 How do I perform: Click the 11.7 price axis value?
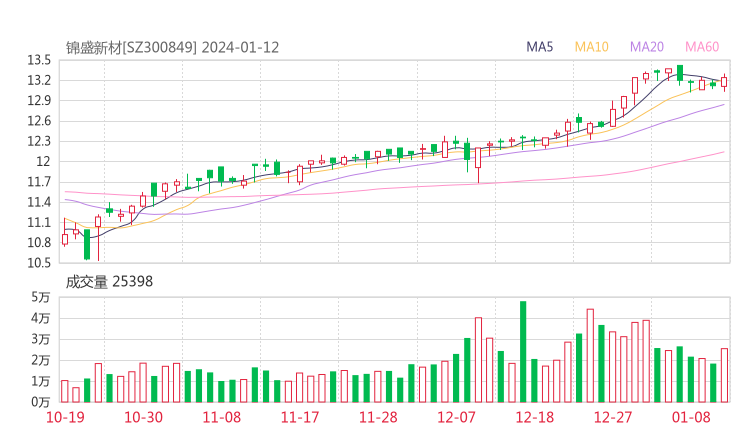pos(39,182)
